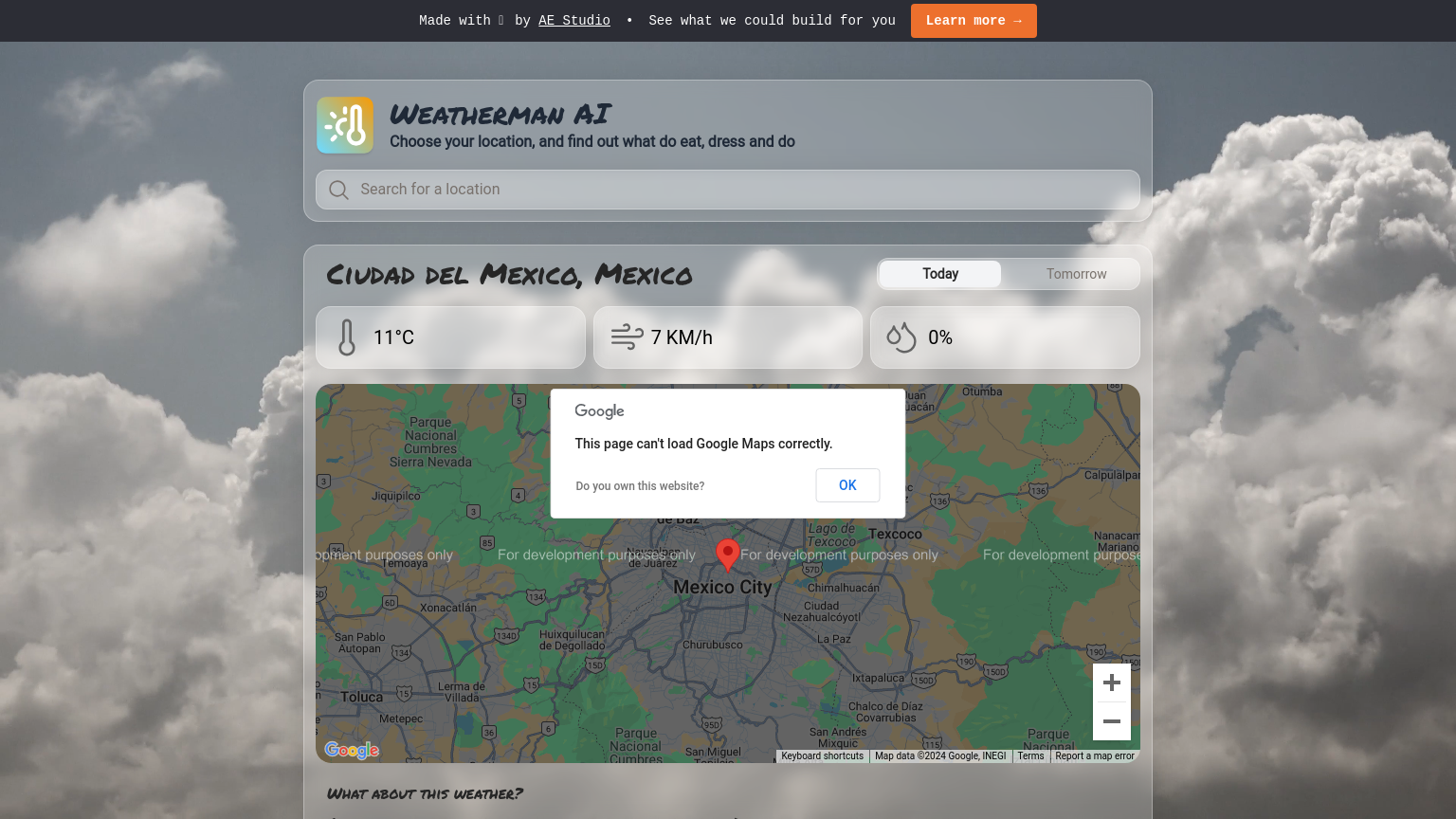Open the AE Studio link
Screen dimensions: 1456x819
573,20
